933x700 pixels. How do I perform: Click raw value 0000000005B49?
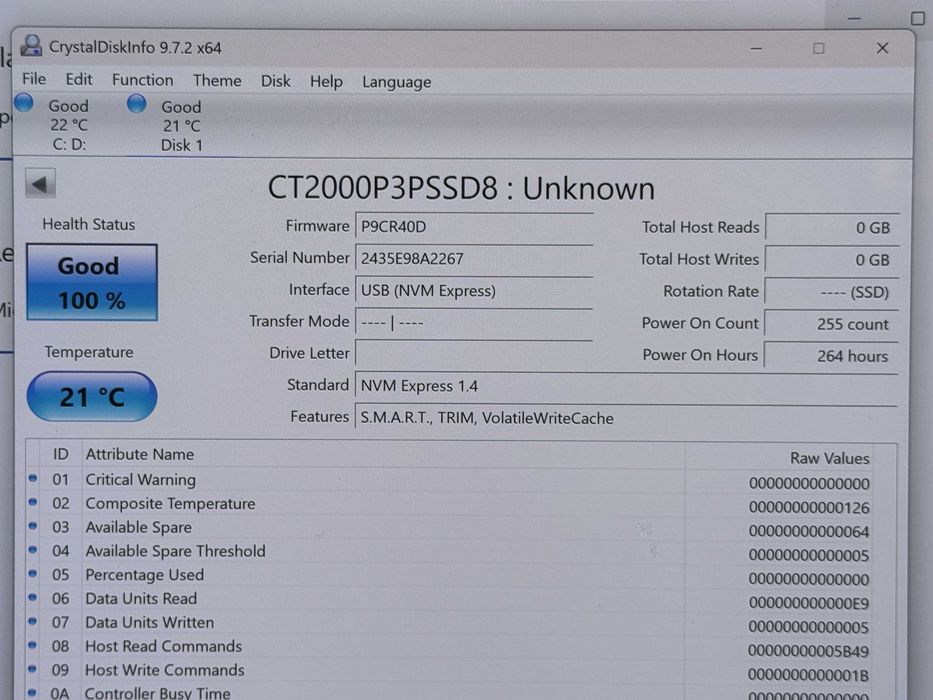pos(808,651)
